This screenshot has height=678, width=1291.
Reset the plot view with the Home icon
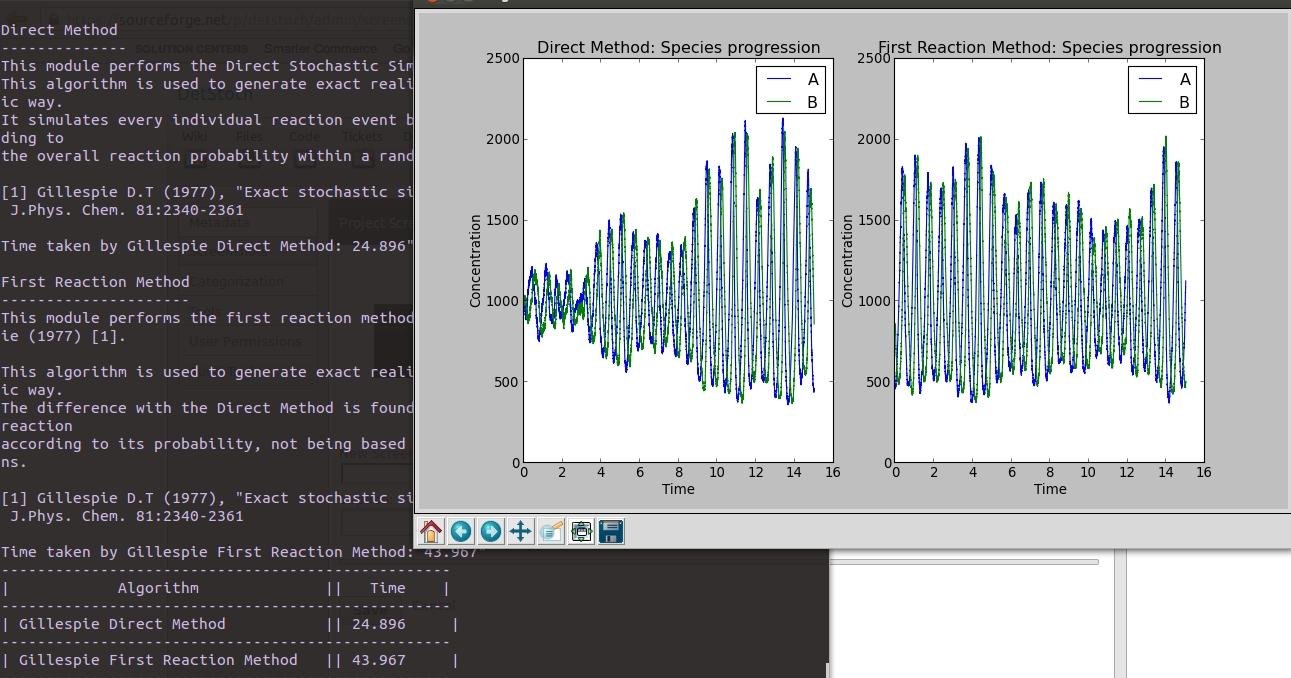click(431, 531)
